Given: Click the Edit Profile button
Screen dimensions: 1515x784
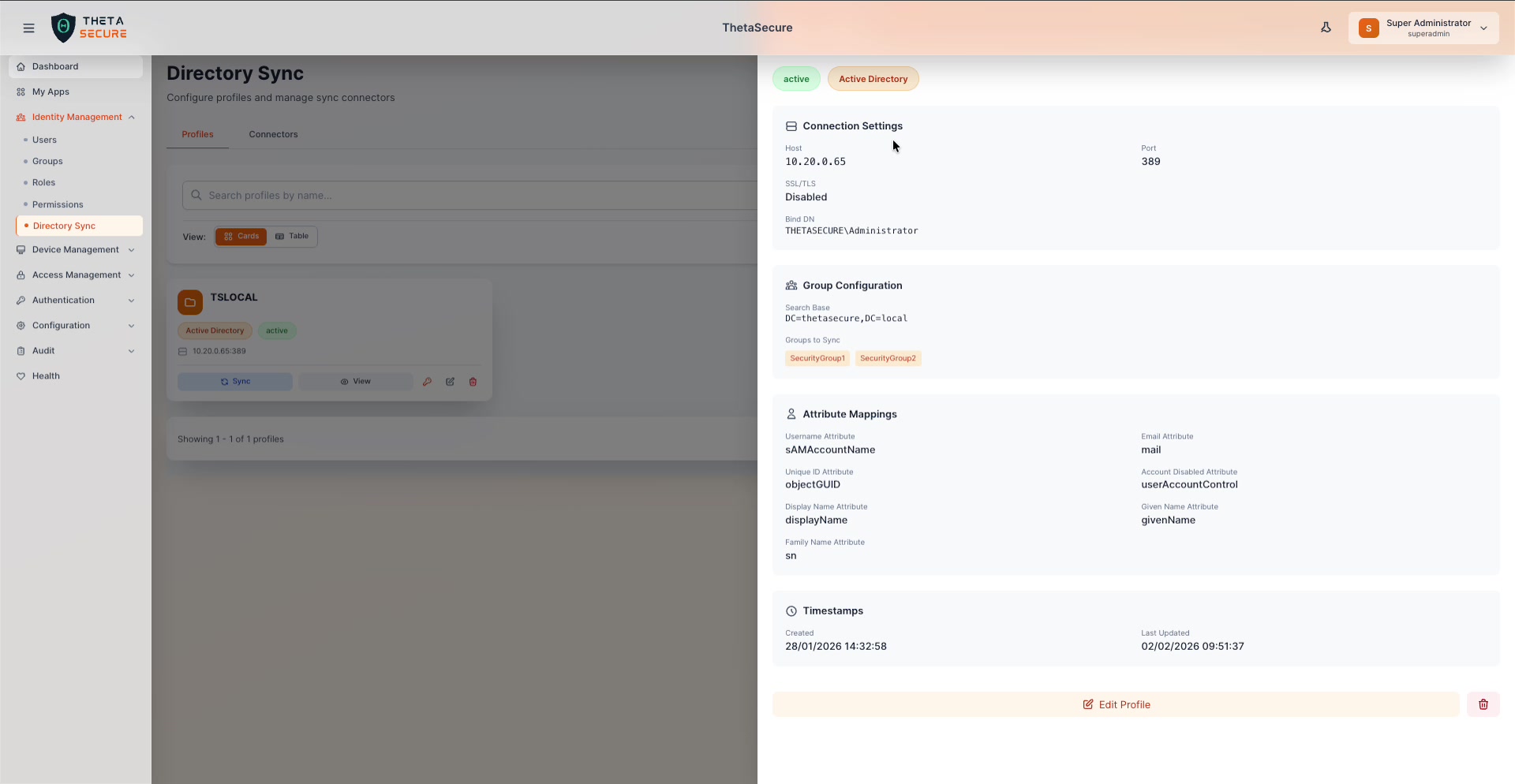Looking at the screenshot, I should coord(1116,704).
